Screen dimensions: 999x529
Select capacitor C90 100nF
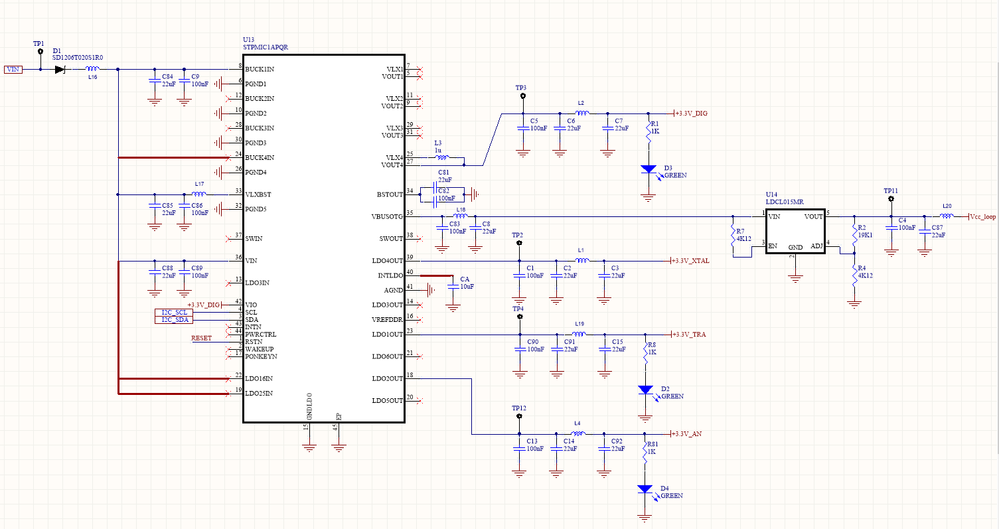tap(519, 349)
